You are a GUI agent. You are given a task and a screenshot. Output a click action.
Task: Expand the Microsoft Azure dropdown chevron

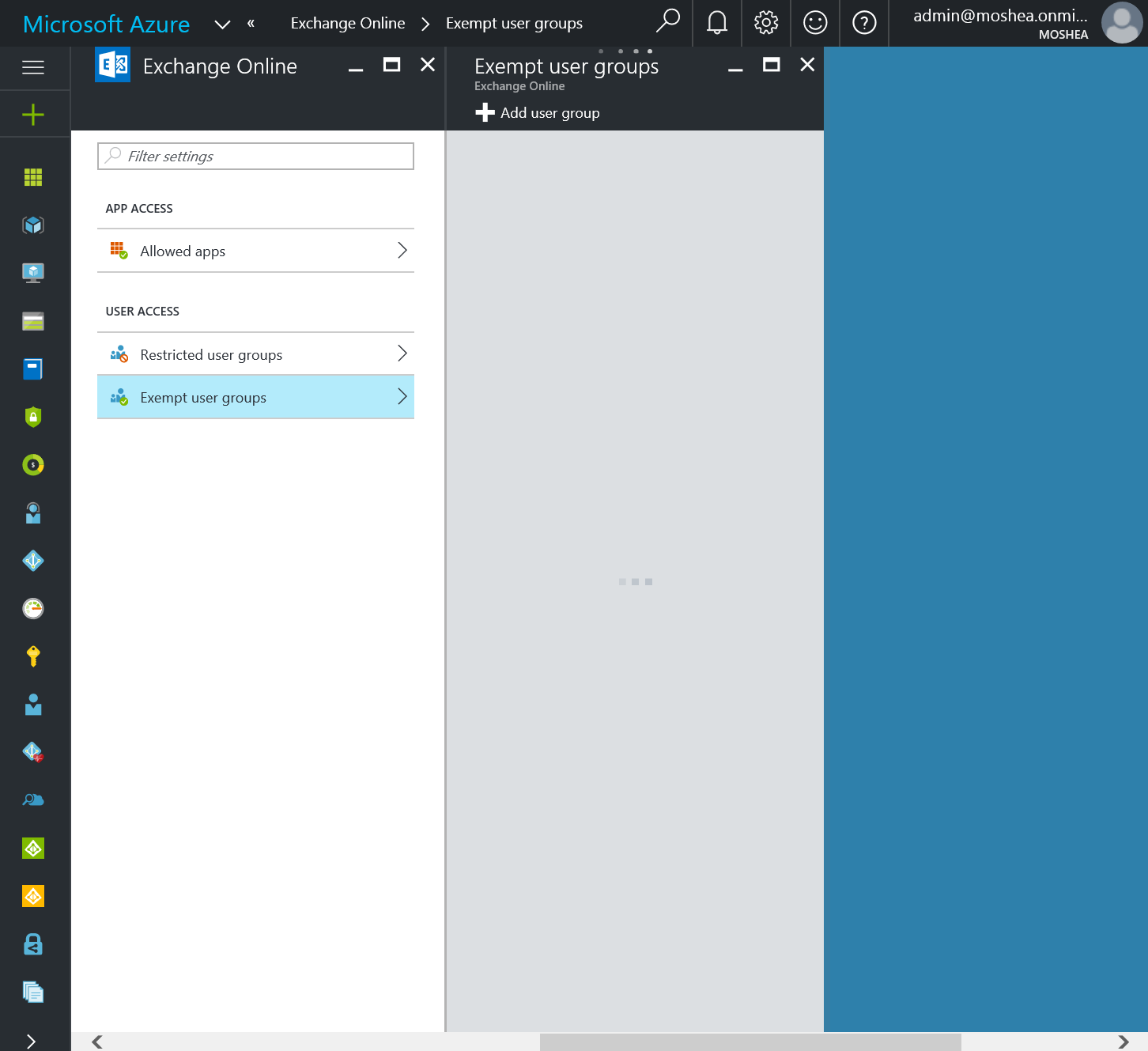(223, 25)
